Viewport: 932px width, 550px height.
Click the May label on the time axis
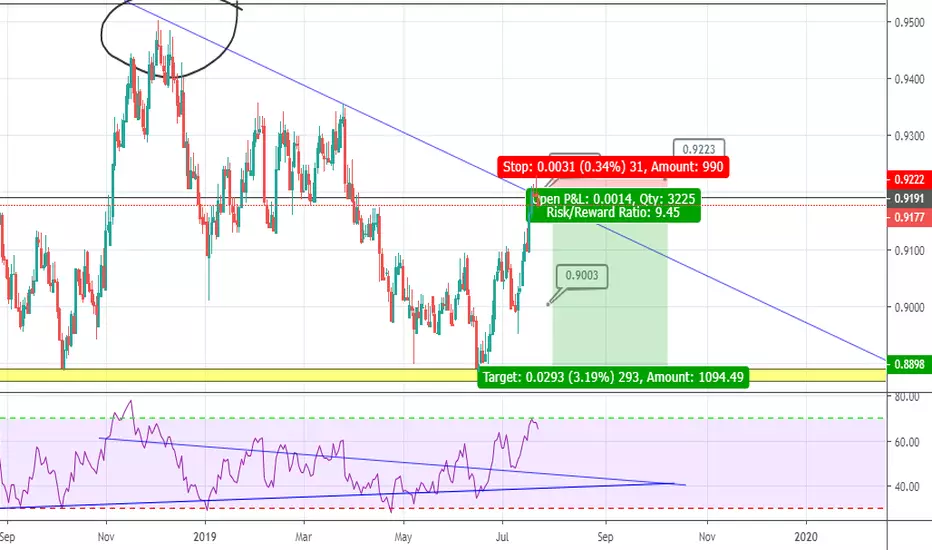pos(403,537)
